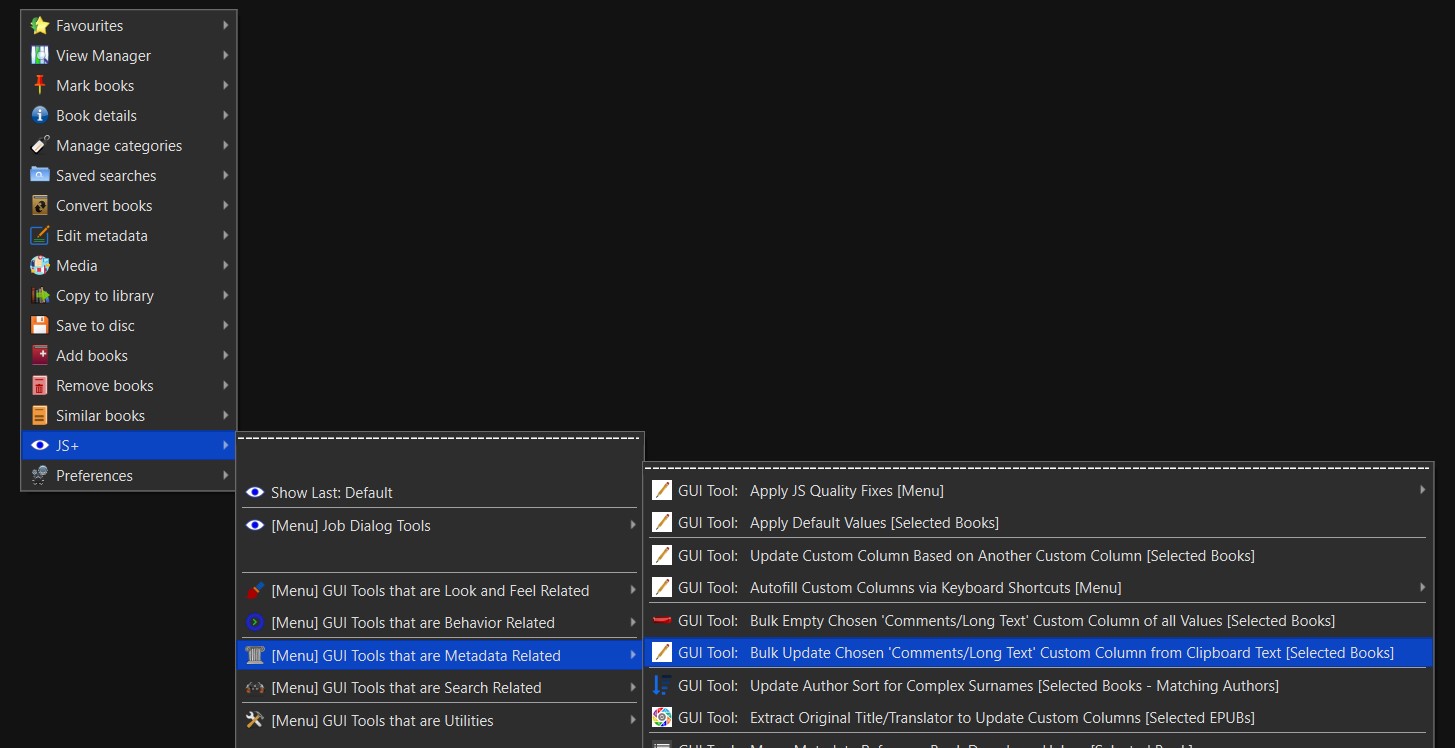
Task: Click the Preferences gear icon
Action: 40,476
